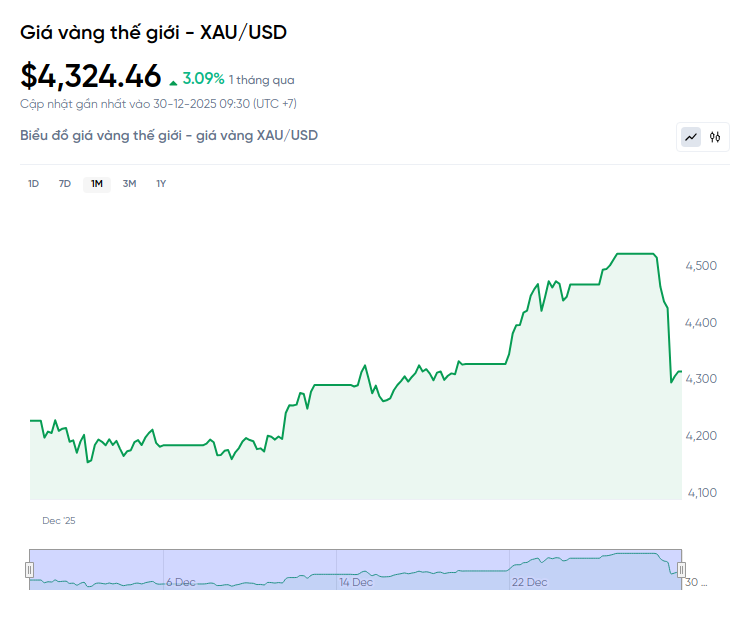
Task: Click the 14 Dec label in navigator
Action: [356, 582]
